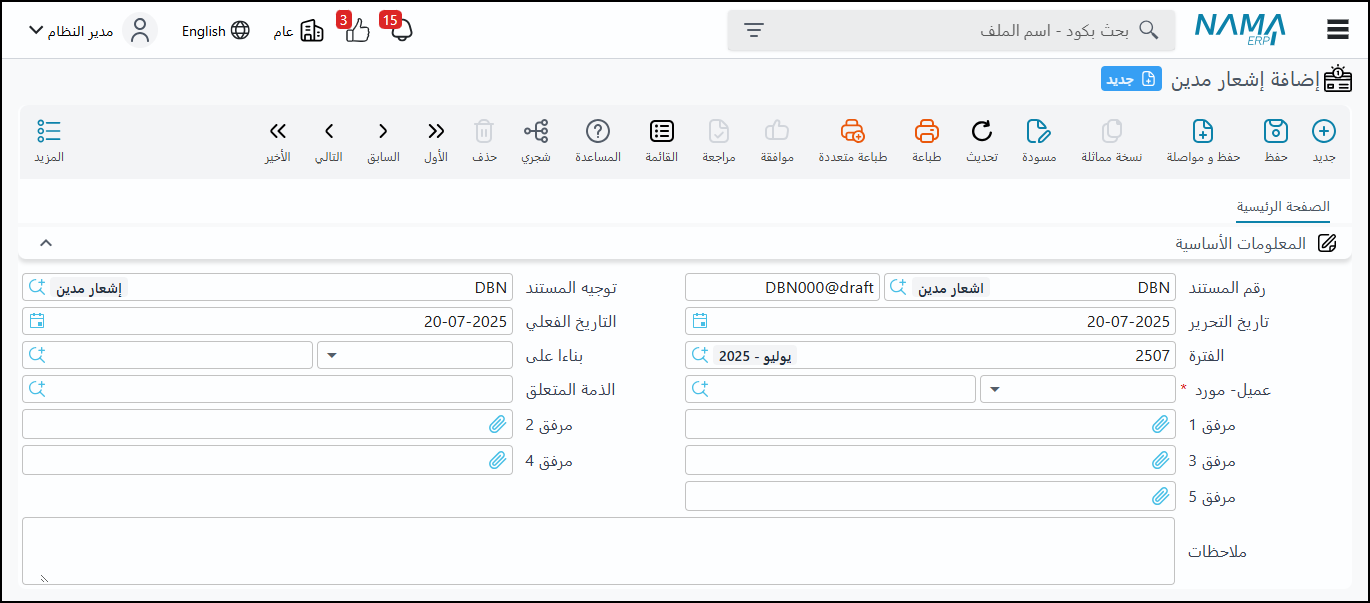This screenshot has width=1370, height=603.
Task: Click the Save (حفظ) toolbar icon
Action: tap(1275, 132)
